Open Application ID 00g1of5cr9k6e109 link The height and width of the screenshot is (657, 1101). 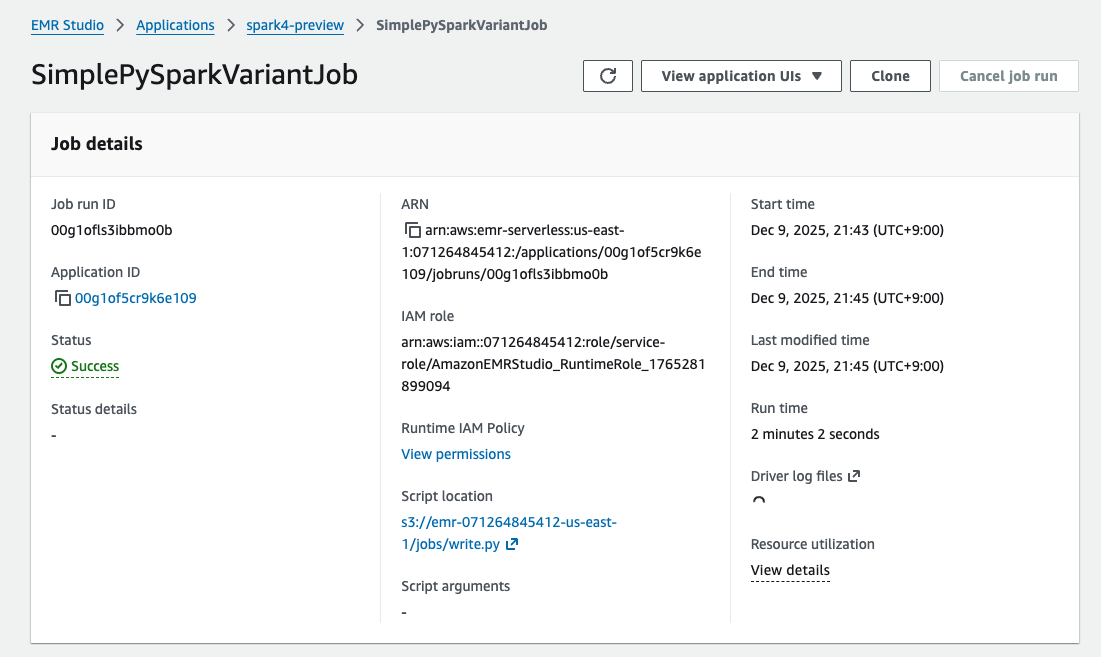pyautogui.click(x=136, y=298)
